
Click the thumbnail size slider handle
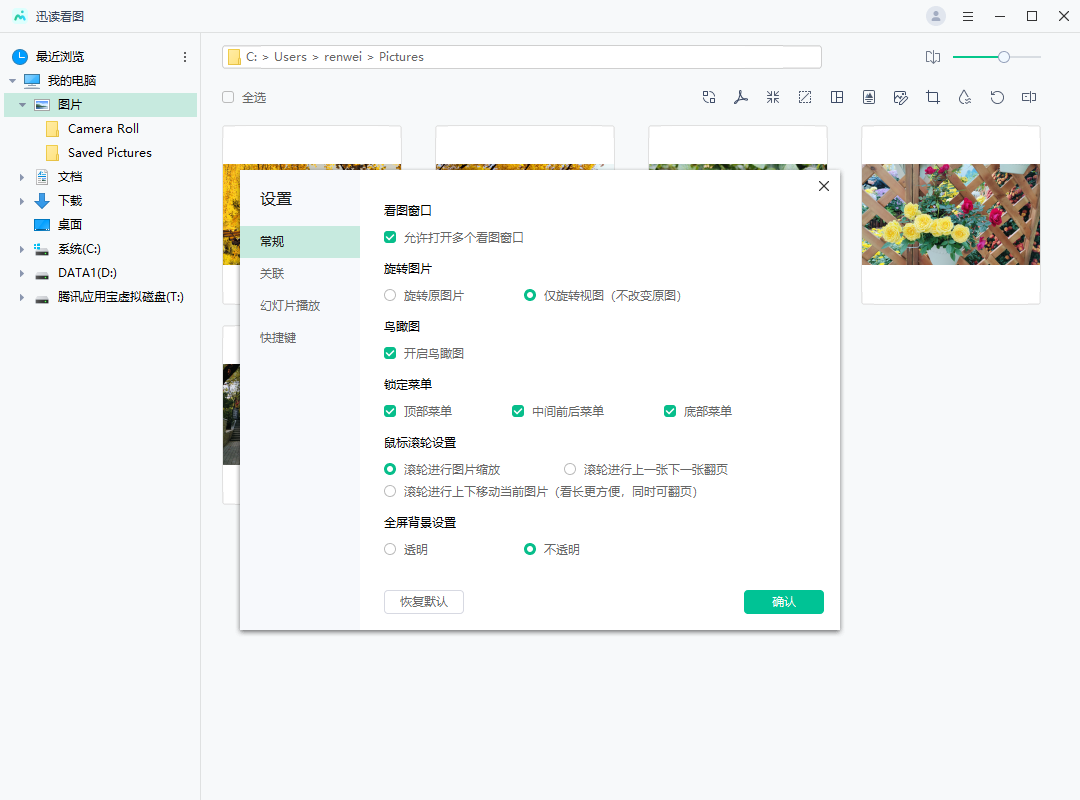click(1004, 57)
